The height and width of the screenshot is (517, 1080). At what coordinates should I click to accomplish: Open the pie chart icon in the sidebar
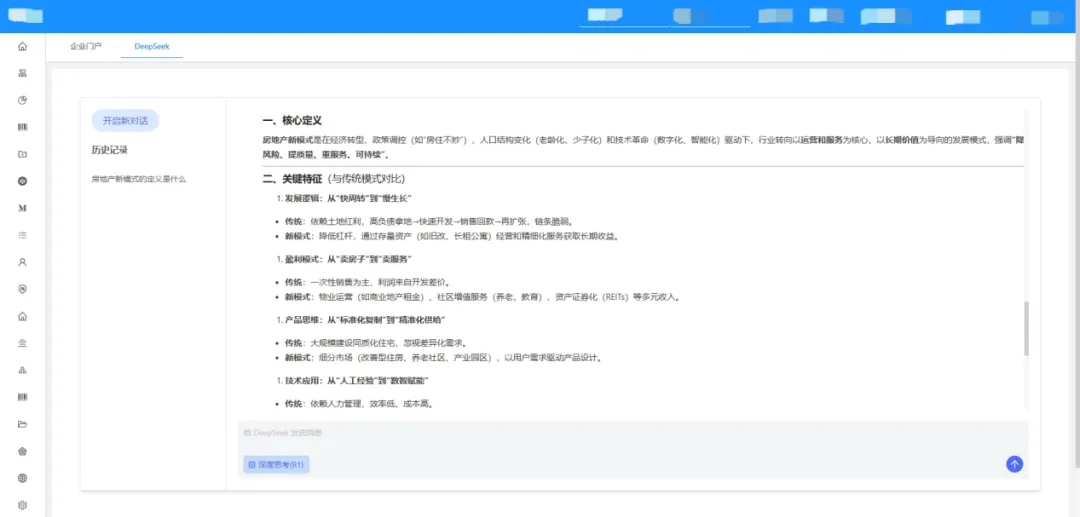pyautogui.click(x=22, y=100)
